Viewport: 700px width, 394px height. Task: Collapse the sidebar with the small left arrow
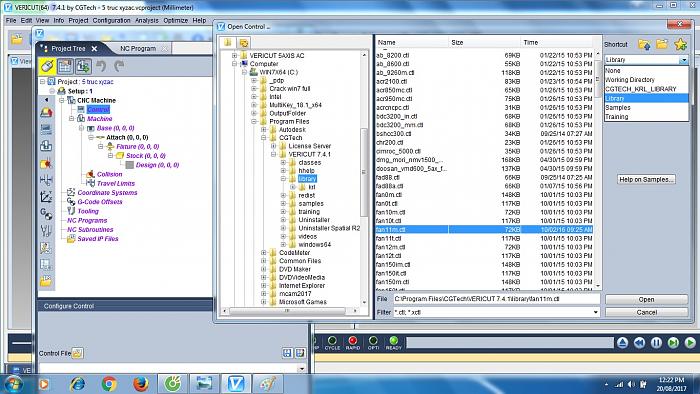pyautogui.click(x=46, y=100)
